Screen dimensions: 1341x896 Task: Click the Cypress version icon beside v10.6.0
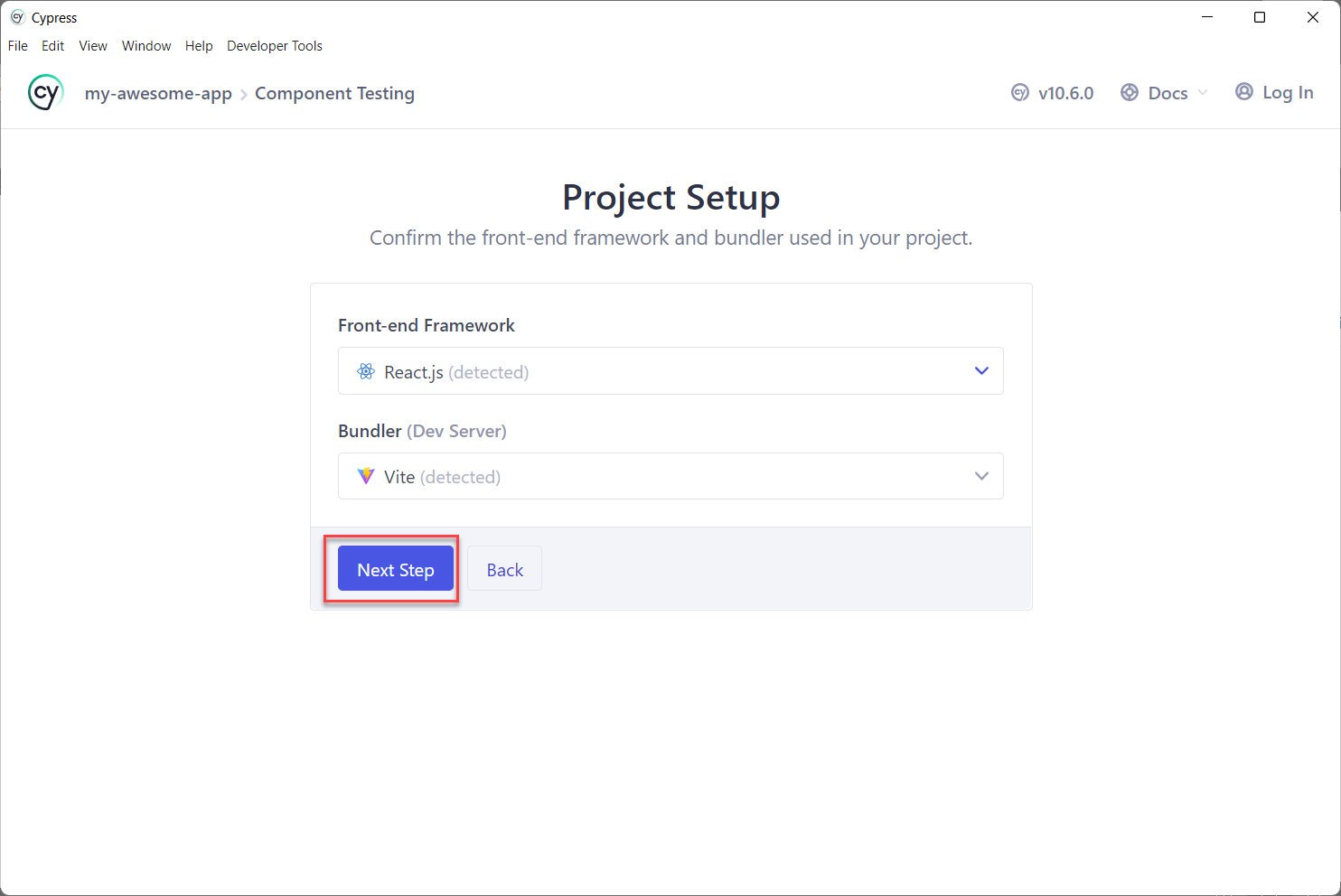(x=1020, y=92)
